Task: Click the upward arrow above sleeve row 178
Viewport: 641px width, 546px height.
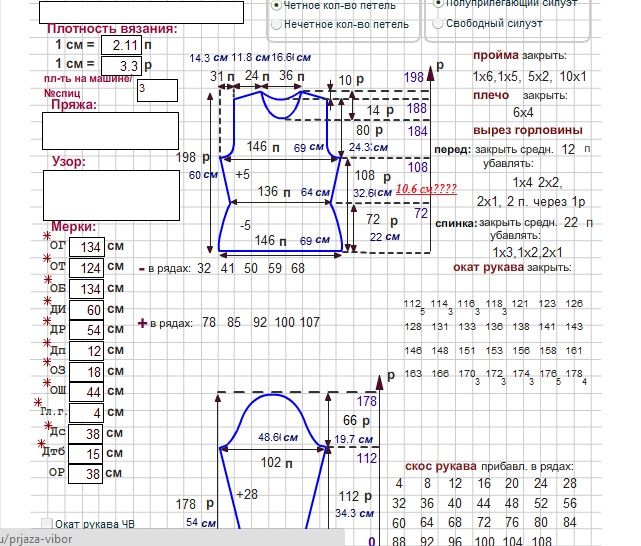Action: [385, 381]
